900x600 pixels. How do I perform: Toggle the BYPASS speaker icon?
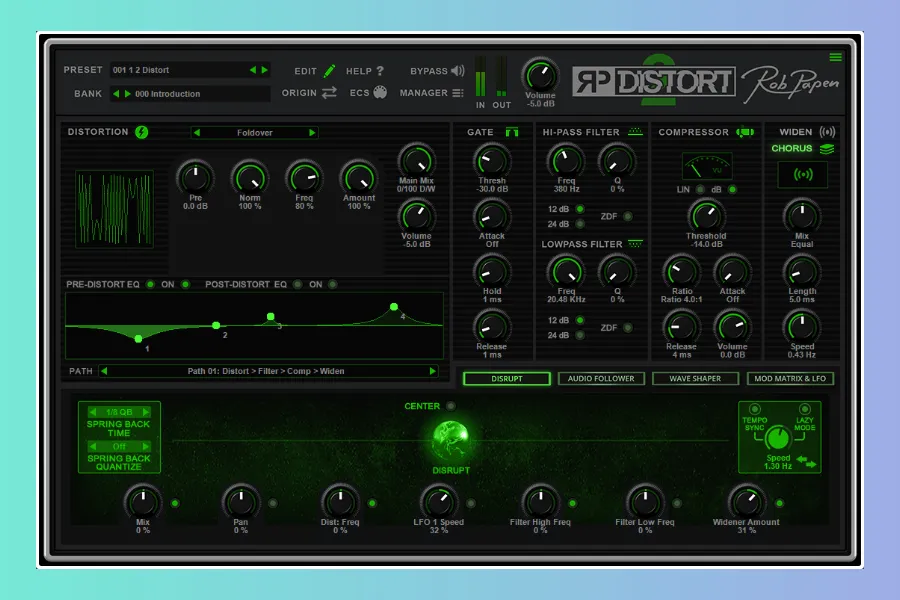(458, 71)
